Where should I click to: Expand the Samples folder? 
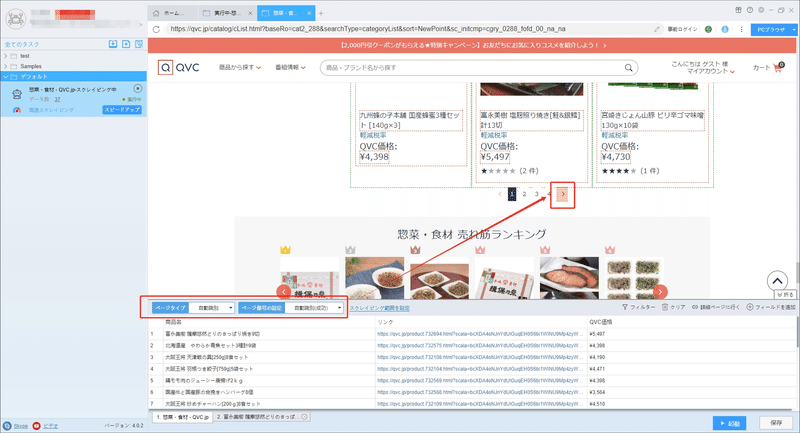[x=6, y=66]
